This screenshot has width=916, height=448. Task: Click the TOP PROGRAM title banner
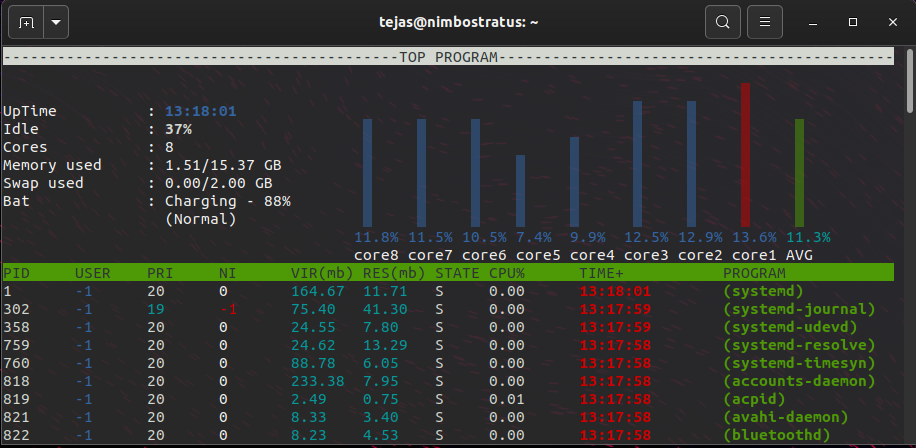pyautogui.click(x=448, y=57)
